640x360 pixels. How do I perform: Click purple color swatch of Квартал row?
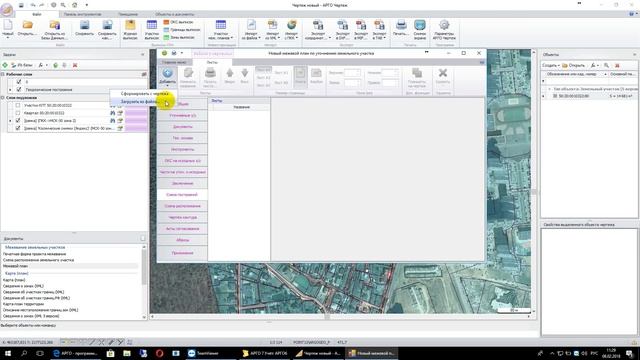[x=136, y=113]
